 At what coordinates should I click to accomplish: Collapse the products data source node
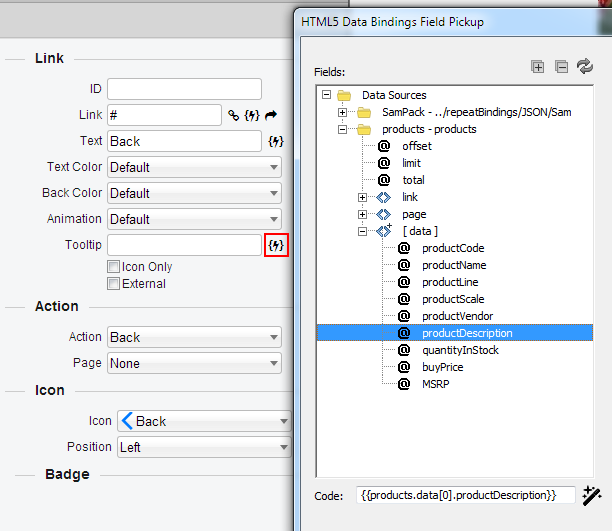[x=342, y=129]
